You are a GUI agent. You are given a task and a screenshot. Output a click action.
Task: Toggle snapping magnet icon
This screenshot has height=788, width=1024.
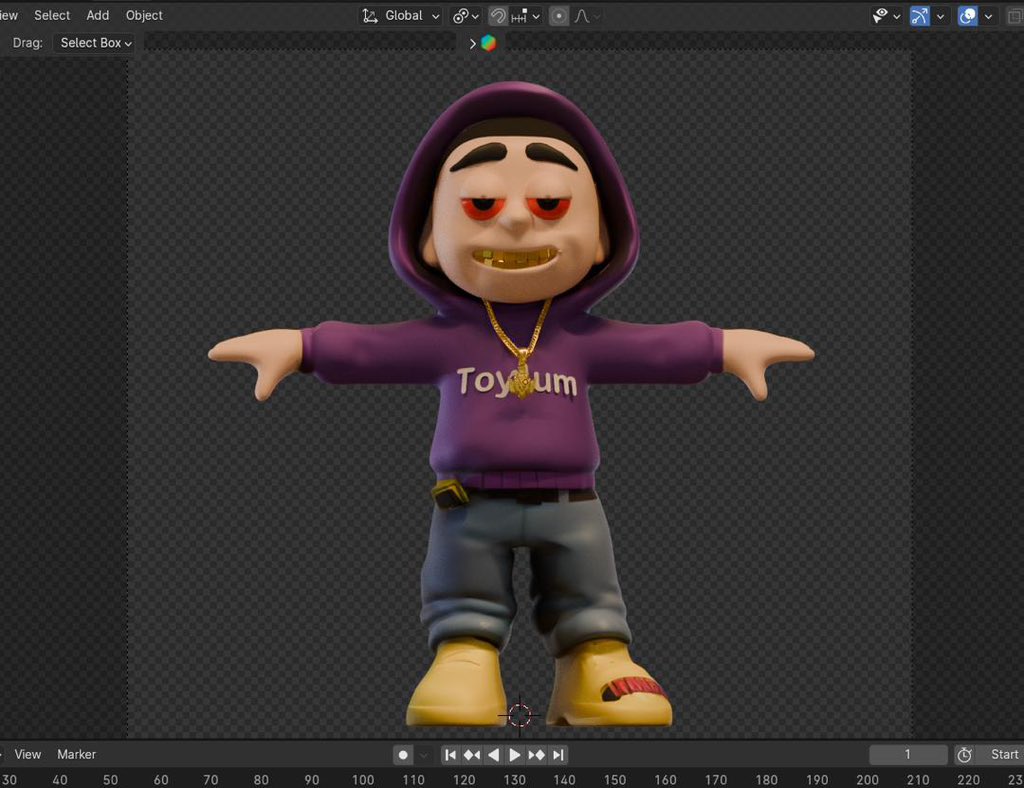tap(498, 16)
